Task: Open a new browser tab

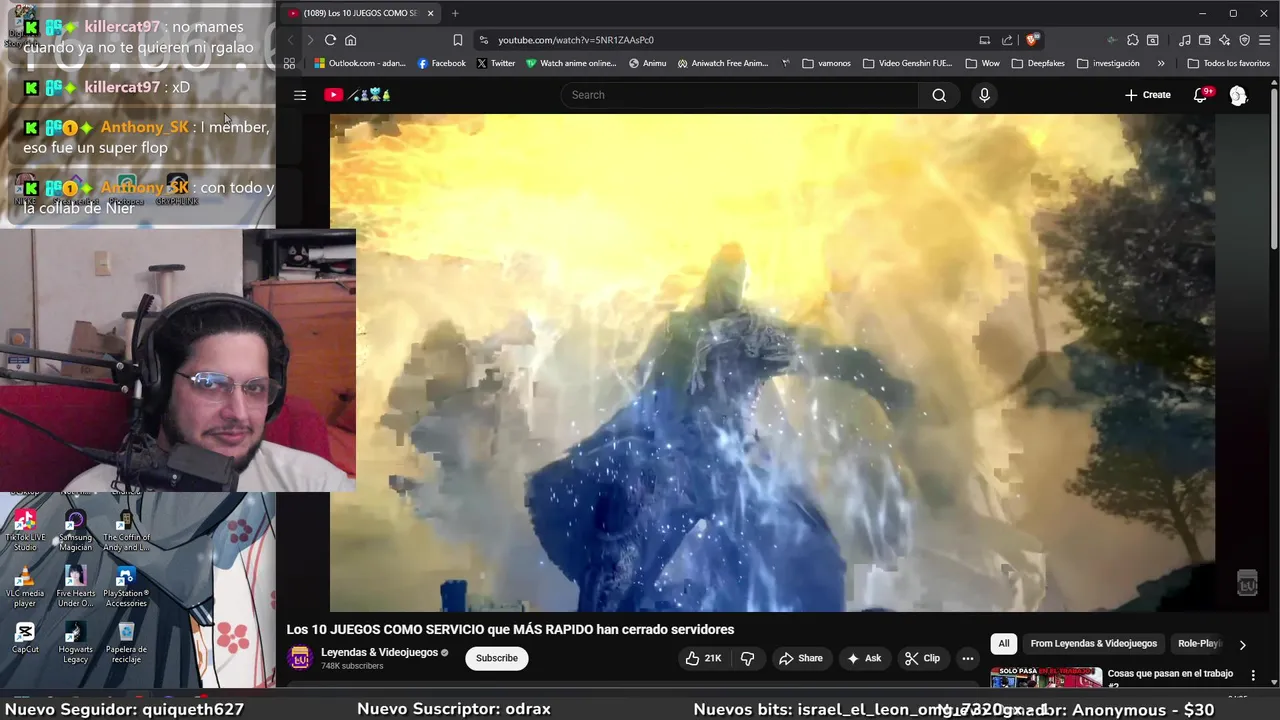Action: tap(455, 13)
